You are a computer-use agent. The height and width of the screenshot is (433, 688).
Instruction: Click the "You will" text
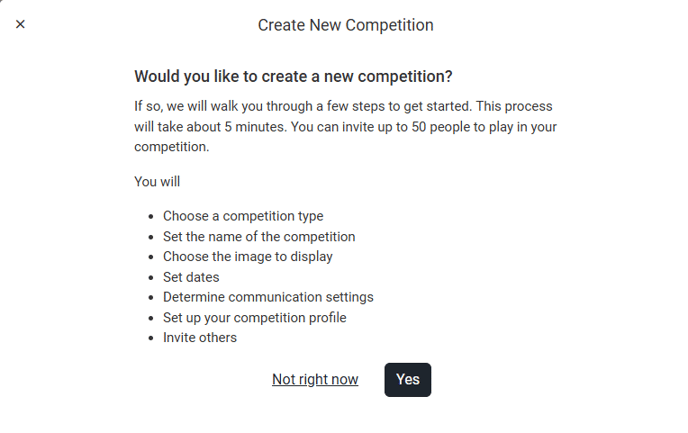click(157, 182)
